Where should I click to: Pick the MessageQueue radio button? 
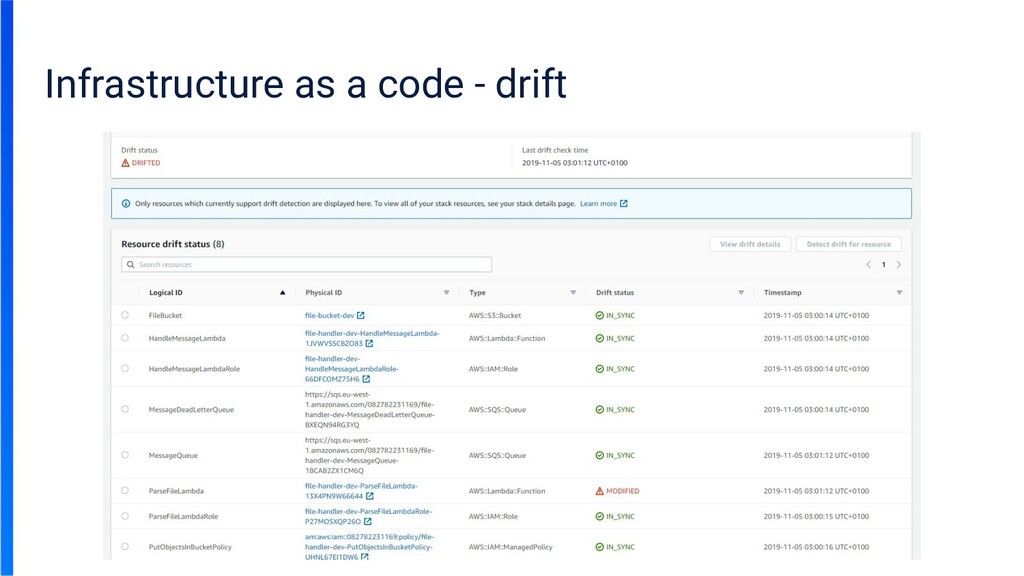pos(125,455)
